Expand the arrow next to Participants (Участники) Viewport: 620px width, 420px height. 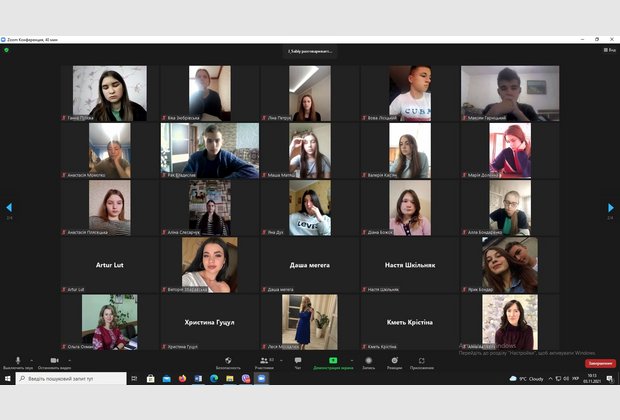coord(278,359)
